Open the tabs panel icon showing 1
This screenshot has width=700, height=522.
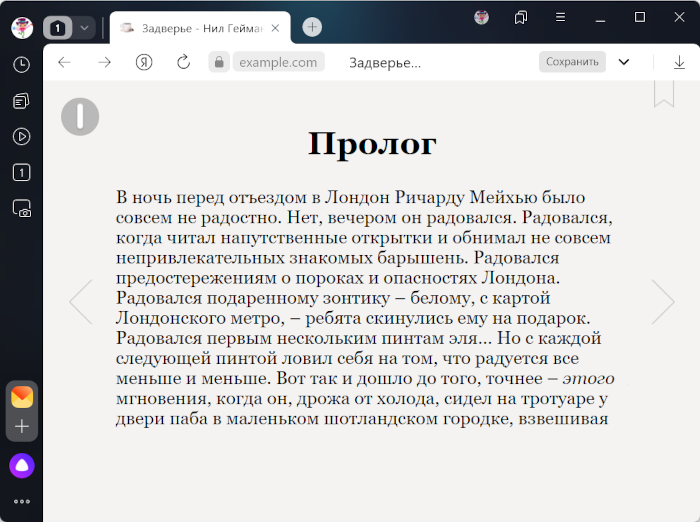21,172
